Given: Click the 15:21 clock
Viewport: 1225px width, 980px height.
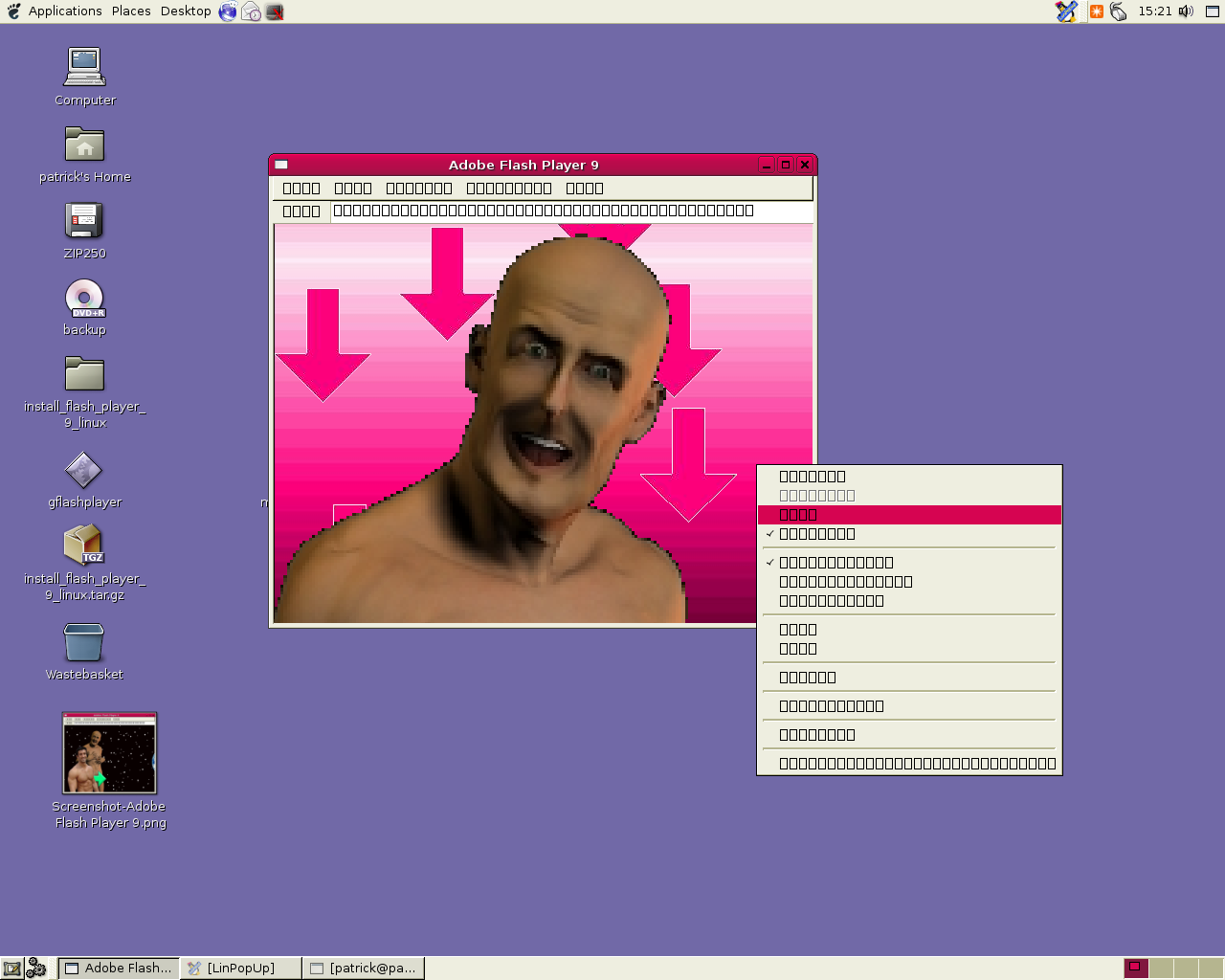Looking at the screenshot, I should (1155, 11).
